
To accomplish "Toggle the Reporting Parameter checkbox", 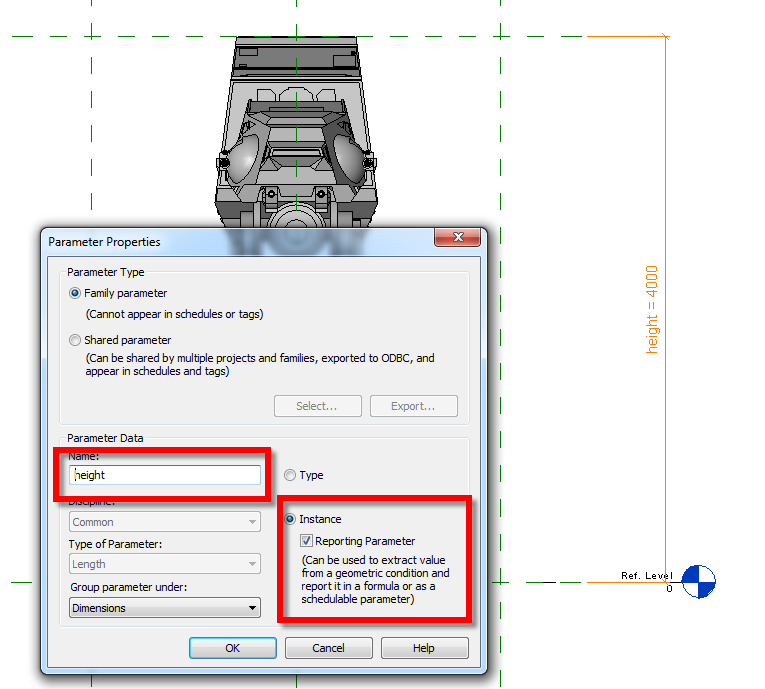I will point(306,541).
